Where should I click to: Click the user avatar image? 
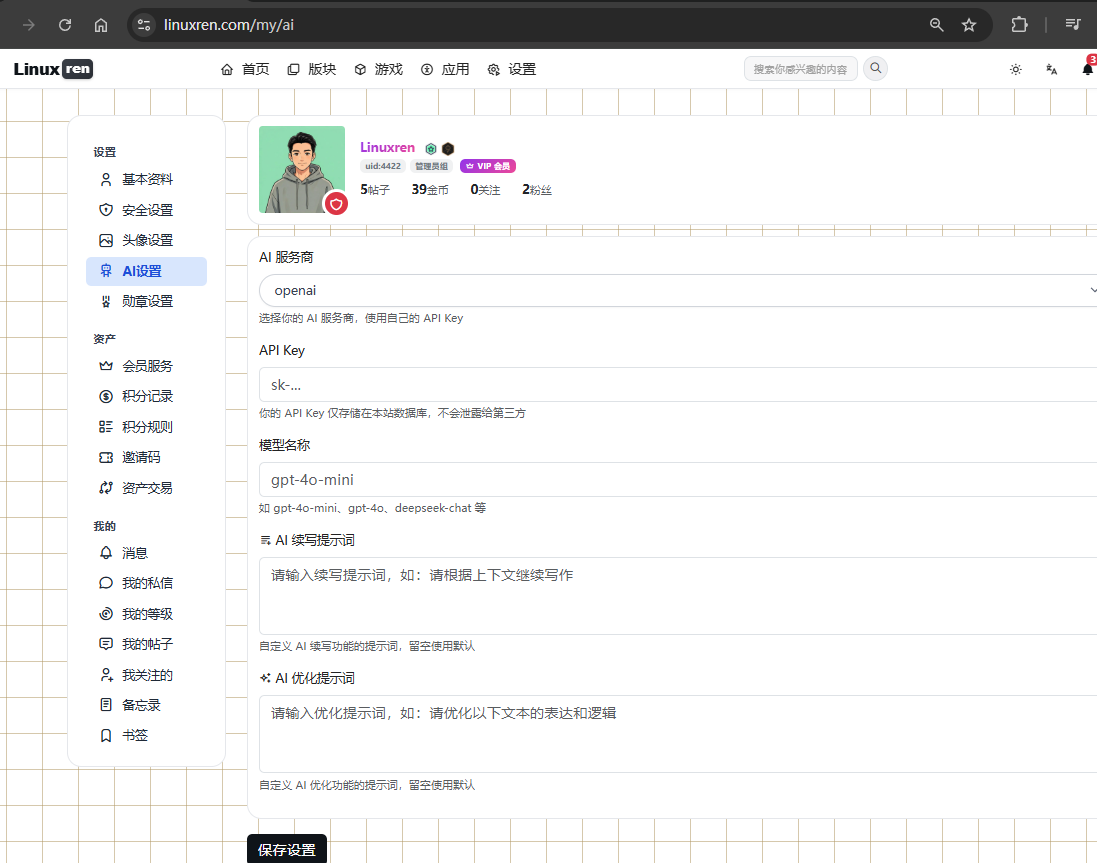302,169
